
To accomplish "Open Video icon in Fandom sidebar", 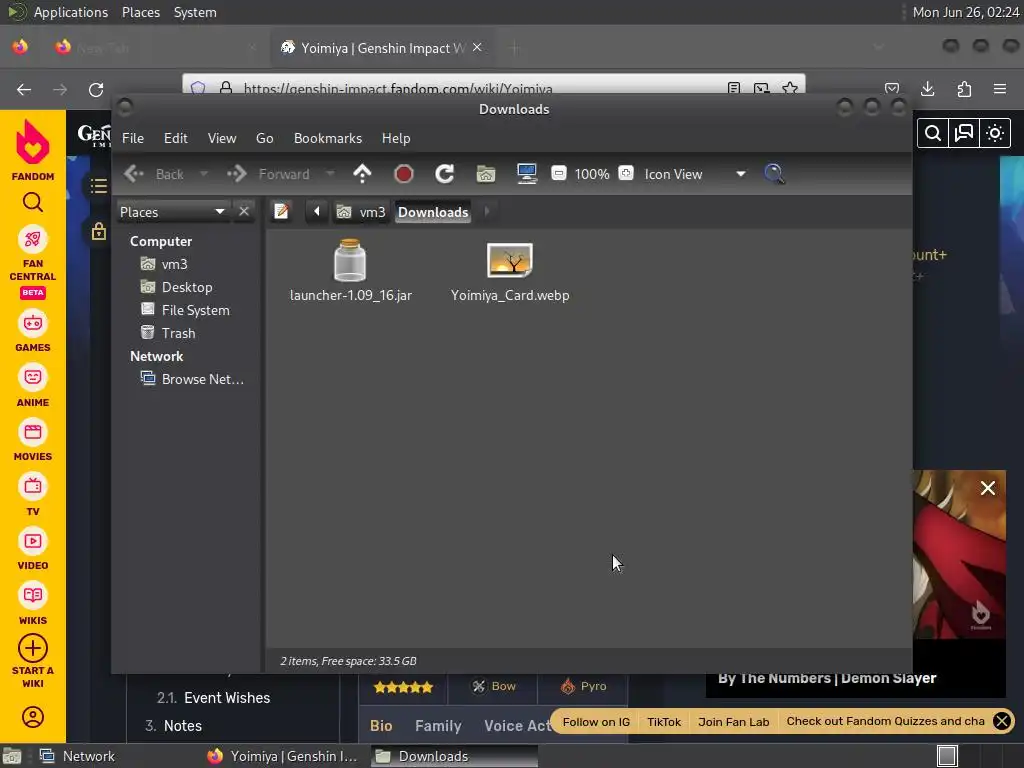I will coord(33,541).
